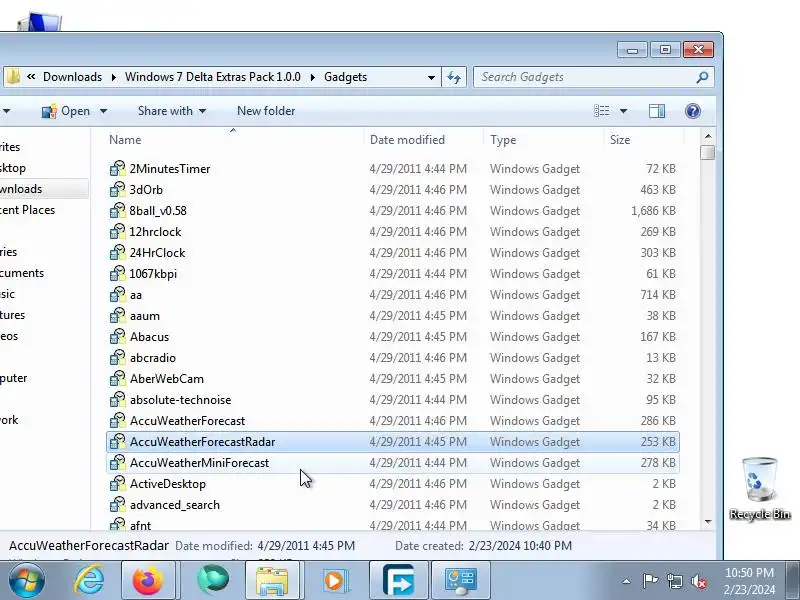Select the AccuWeatherMiniForecast file name
The height and width of the screenshot is (600, 800).
199,463
